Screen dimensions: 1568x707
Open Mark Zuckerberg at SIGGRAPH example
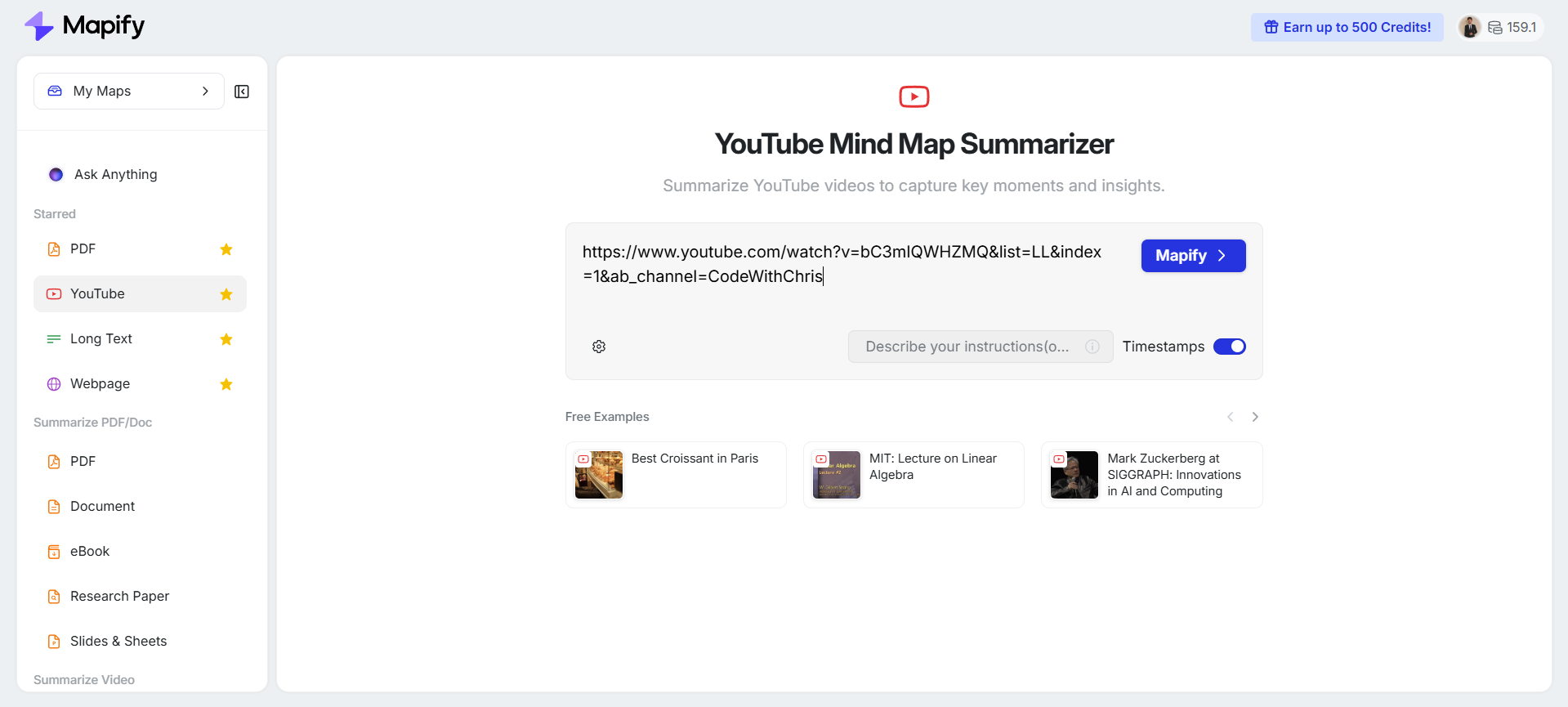point(1152,475)
